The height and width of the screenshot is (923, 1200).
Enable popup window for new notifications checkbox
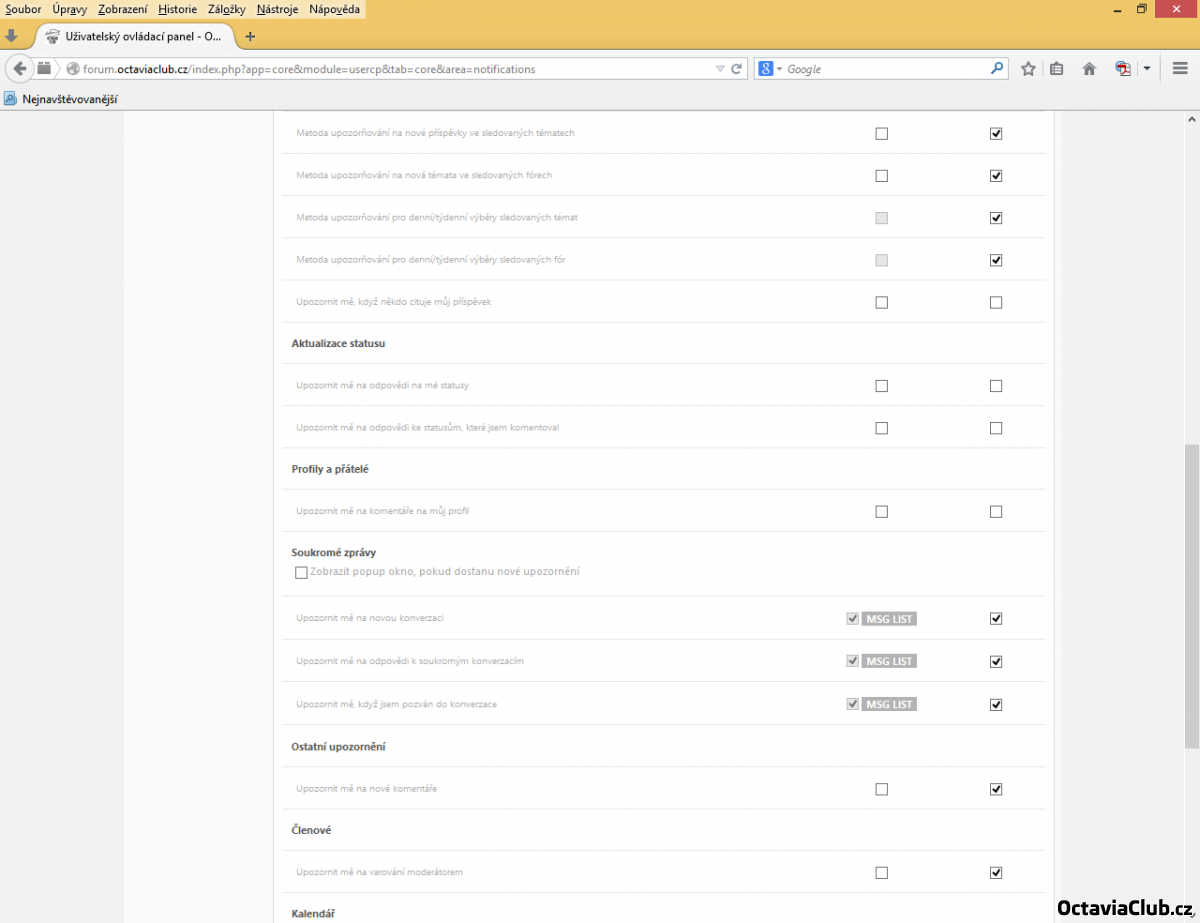click(301, 573)
